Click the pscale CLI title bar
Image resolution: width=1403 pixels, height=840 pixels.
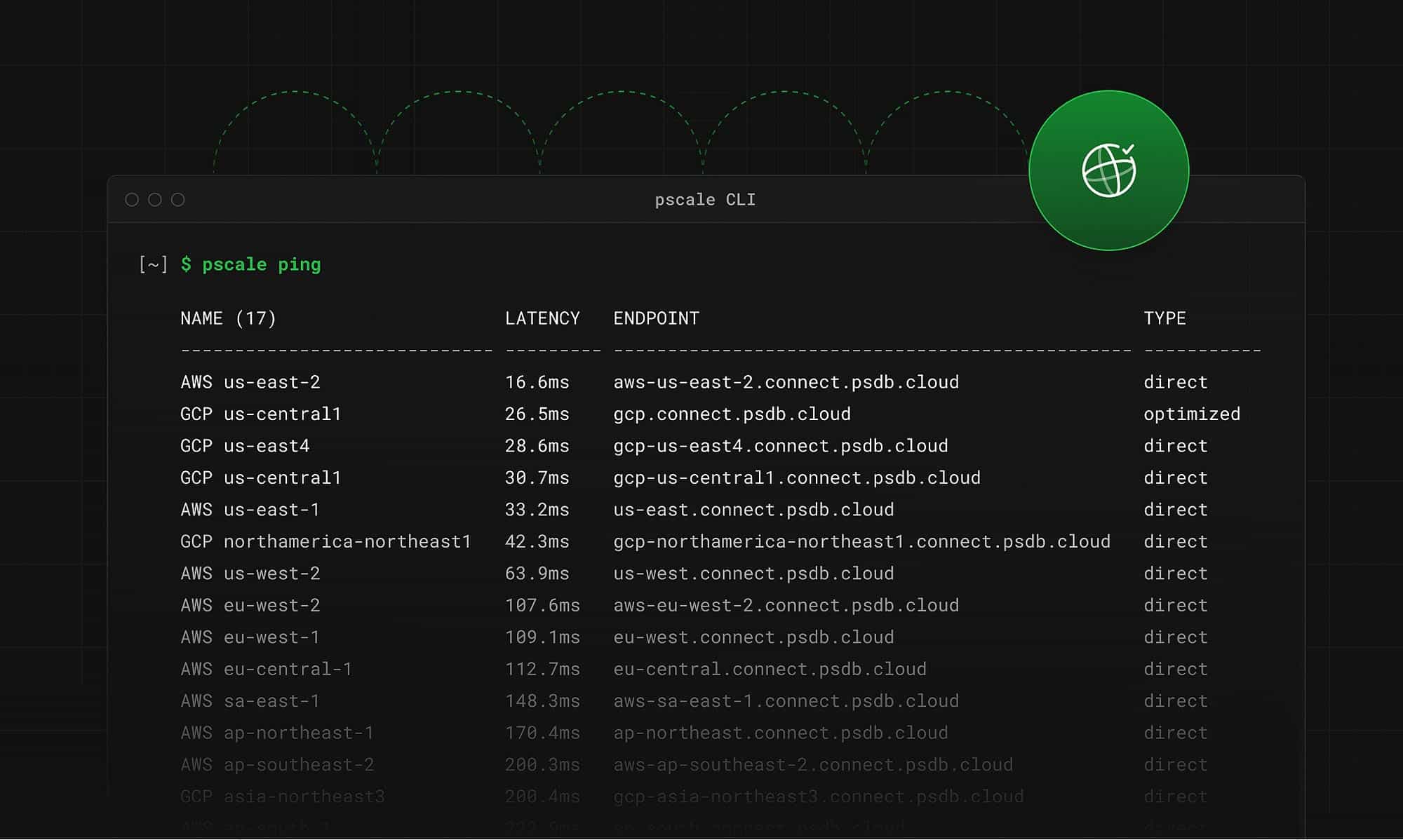coord(704,199)
